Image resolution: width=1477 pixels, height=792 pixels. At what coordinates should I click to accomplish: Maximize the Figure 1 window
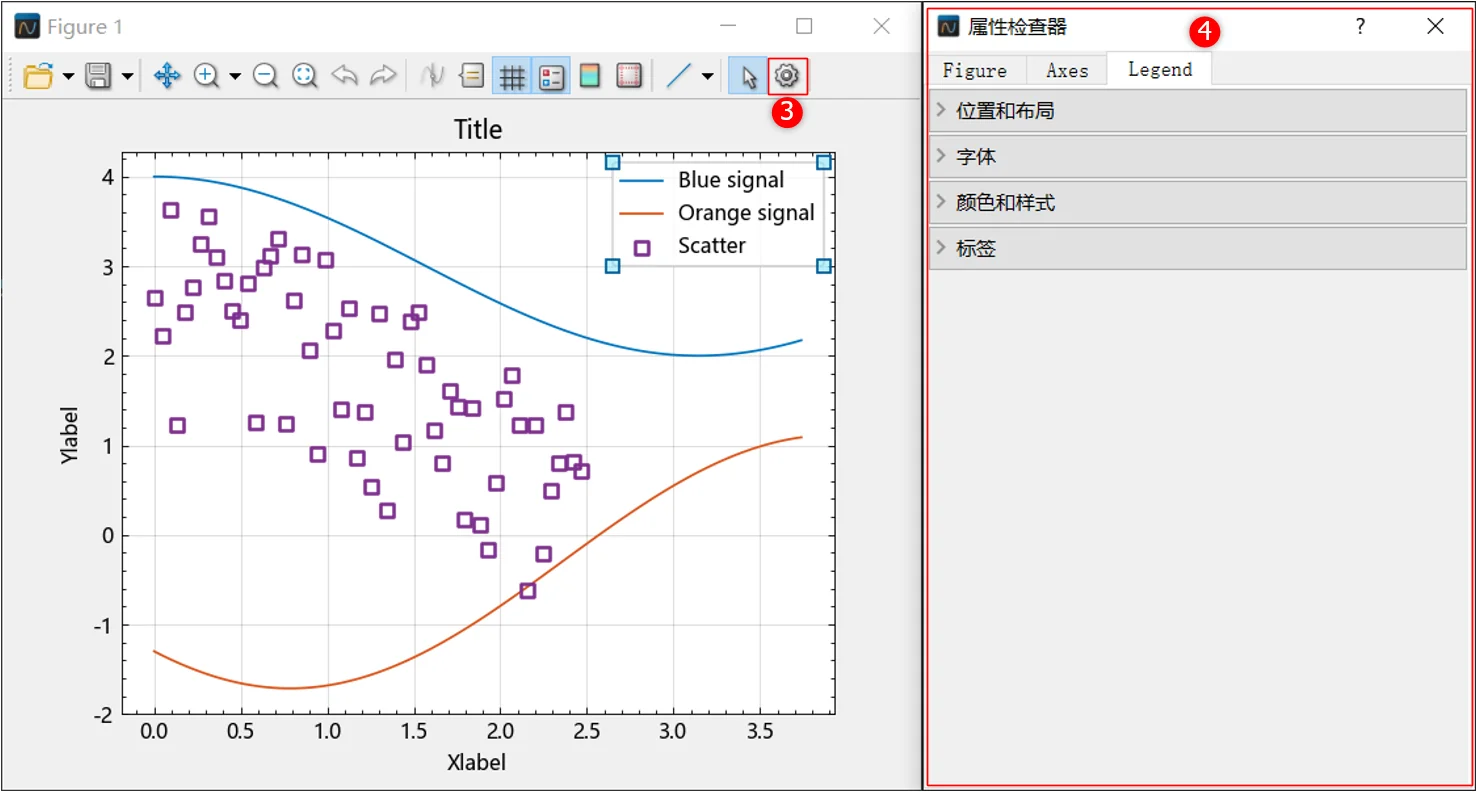804,27
